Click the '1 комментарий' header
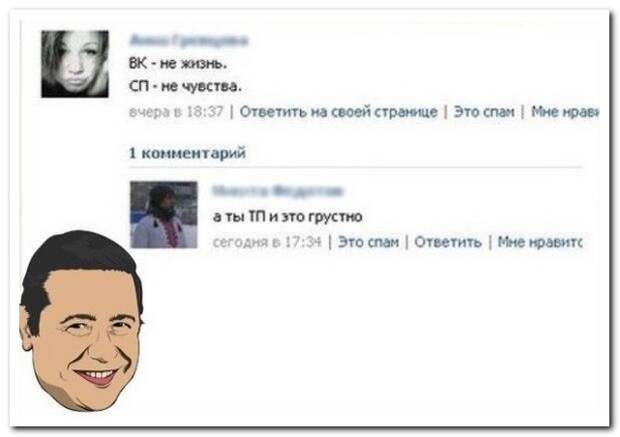620x437 pixels. click(187, 153)
